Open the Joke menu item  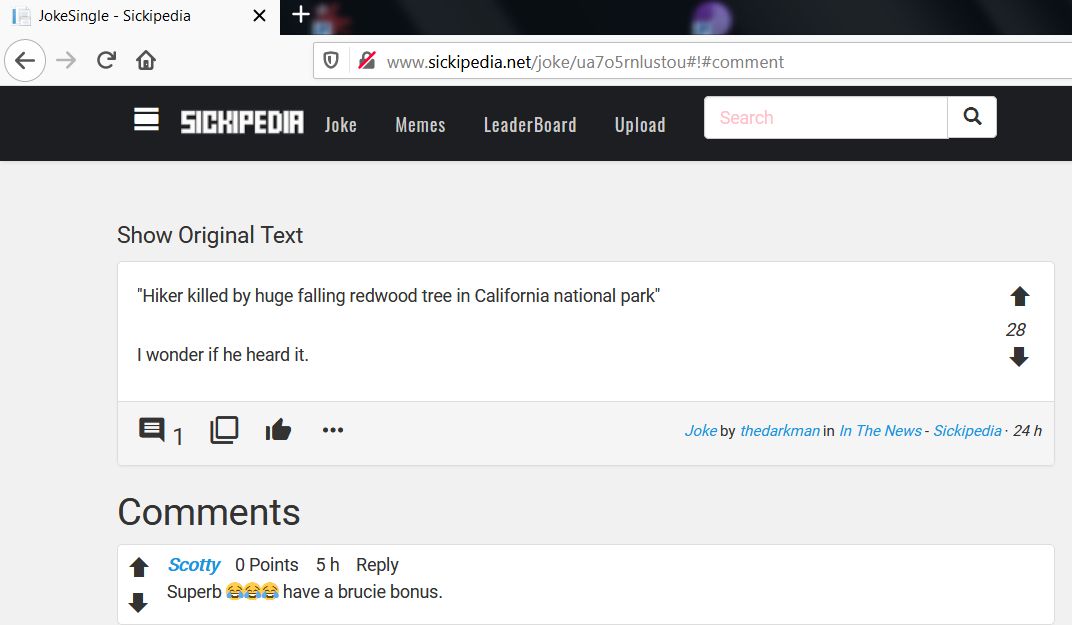point(340,125)
